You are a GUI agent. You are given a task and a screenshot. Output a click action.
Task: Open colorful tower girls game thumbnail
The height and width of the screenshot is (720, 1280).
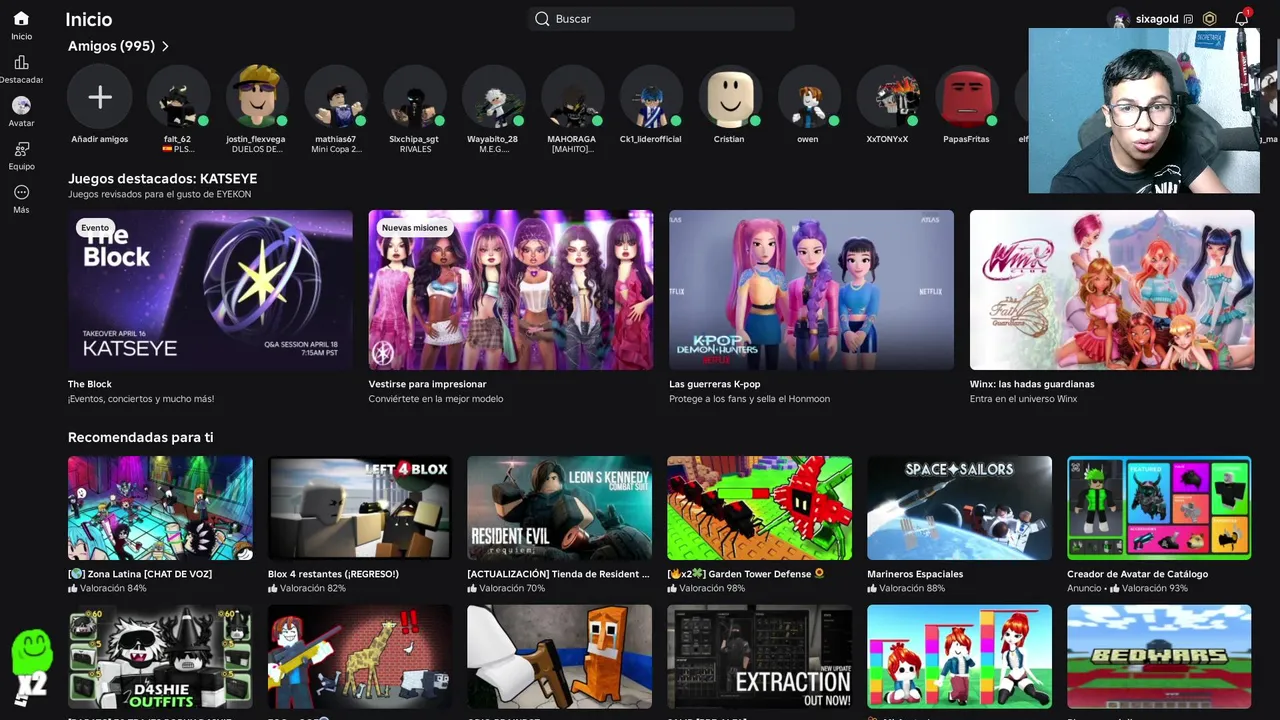click(x=960, y=656)
